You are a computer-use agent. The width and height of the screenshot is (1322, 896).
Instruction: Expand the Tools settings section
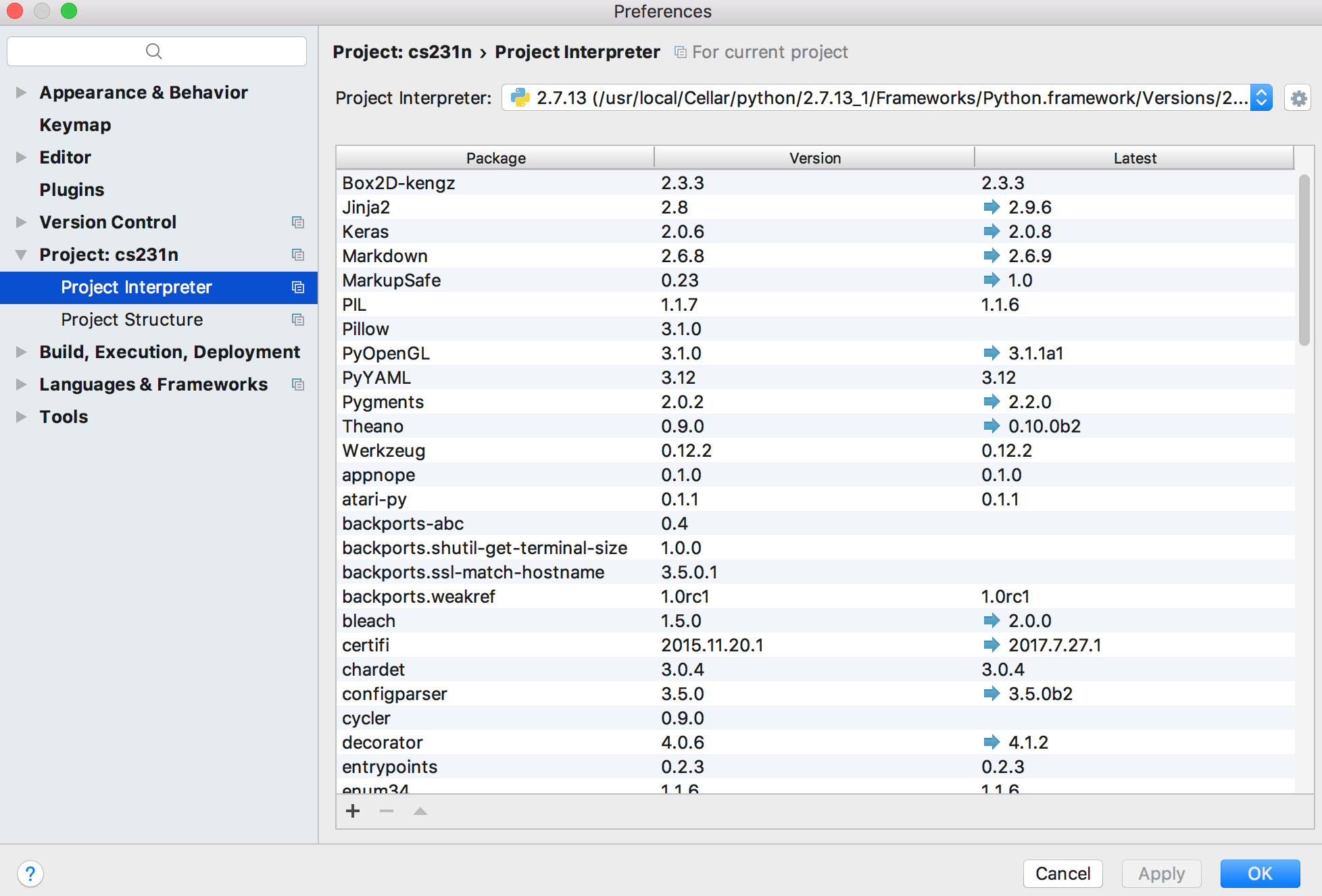click(21, 417)
